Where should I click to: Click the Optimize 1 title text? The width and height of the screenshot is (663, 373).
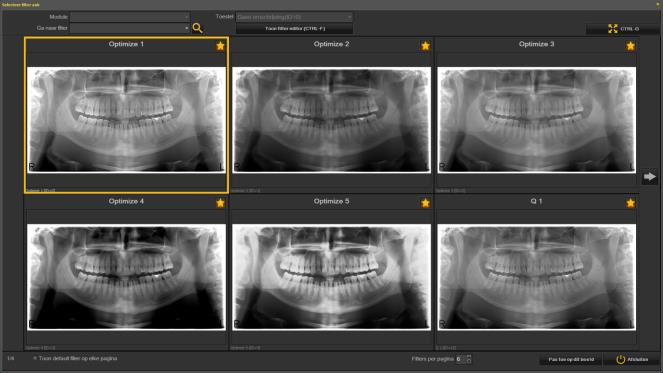[126, 44]
